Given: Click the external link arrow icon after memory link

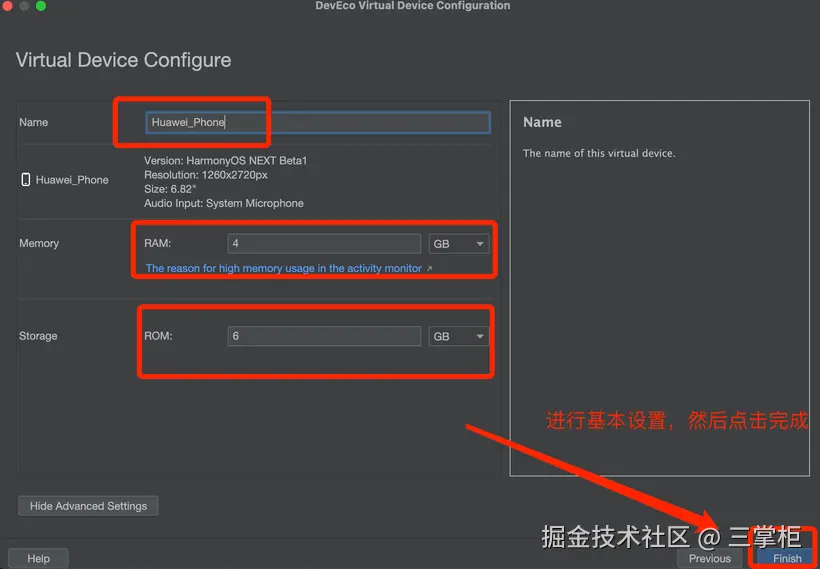Looking at the screenshot, I should [429, 268].
